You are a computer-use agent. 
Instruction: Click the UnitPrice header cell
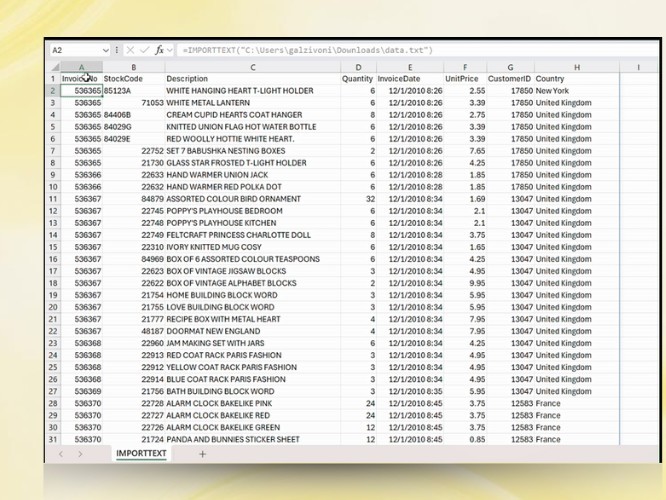point(462,79)
